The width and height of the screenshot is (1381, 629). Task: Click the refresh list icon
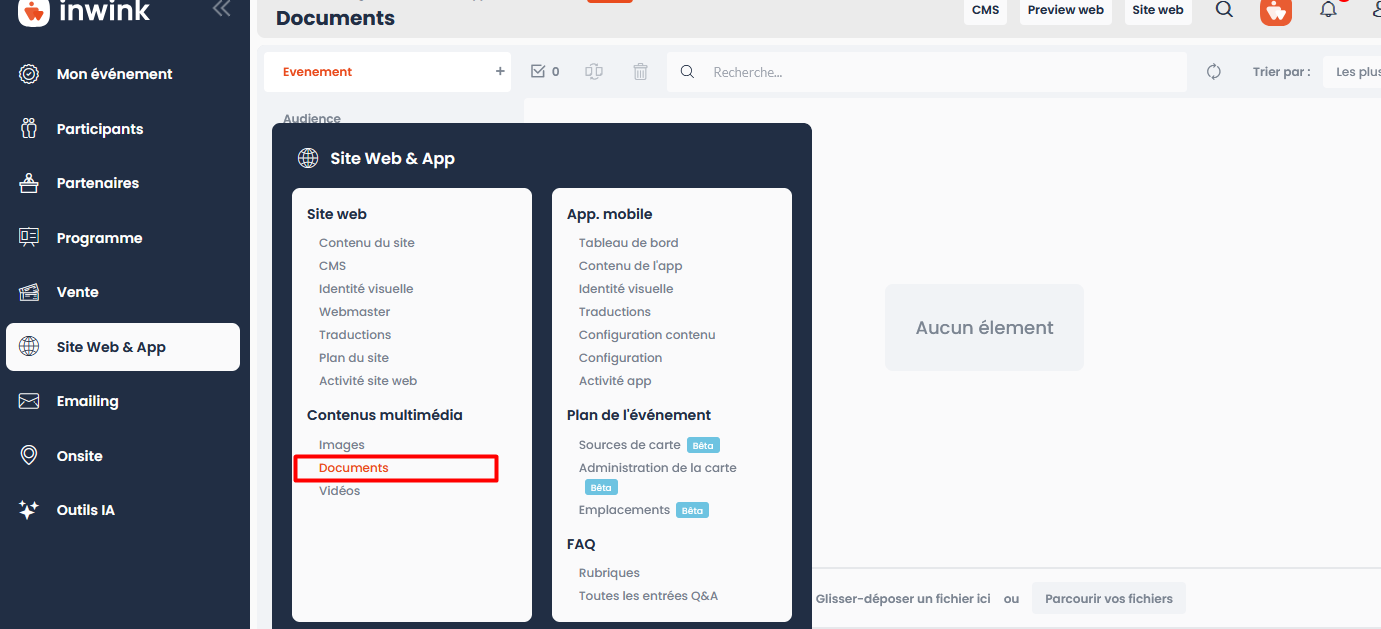[x=1214, y=72]
